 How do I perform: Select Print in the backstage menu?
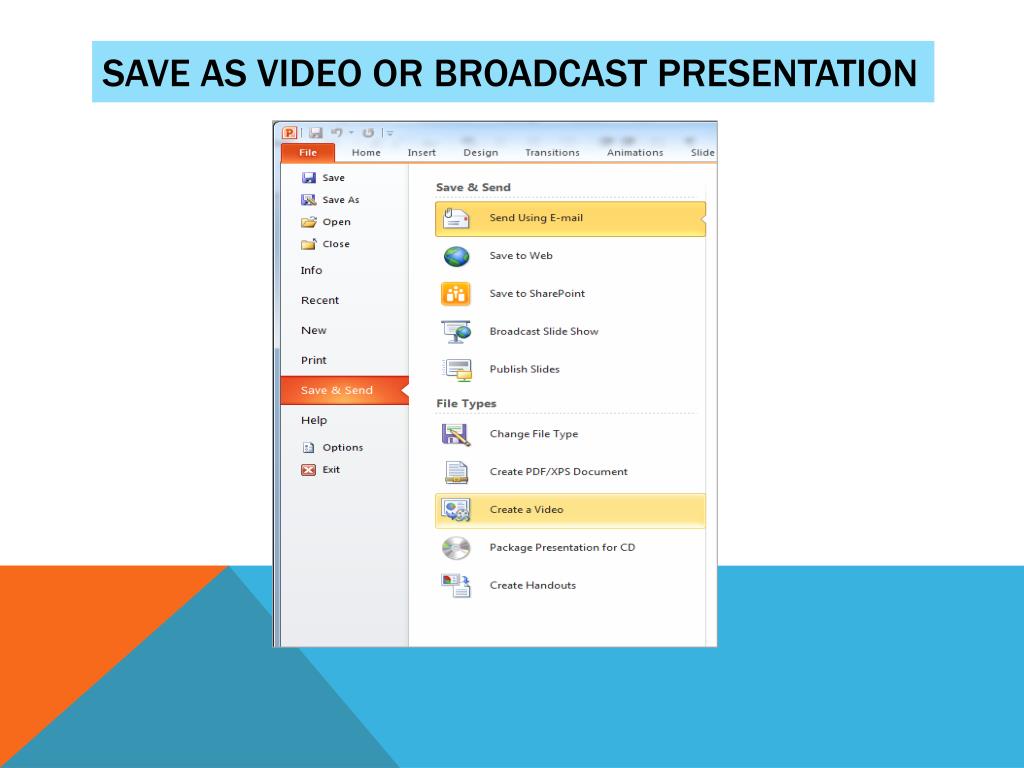(x=313, y=360)
